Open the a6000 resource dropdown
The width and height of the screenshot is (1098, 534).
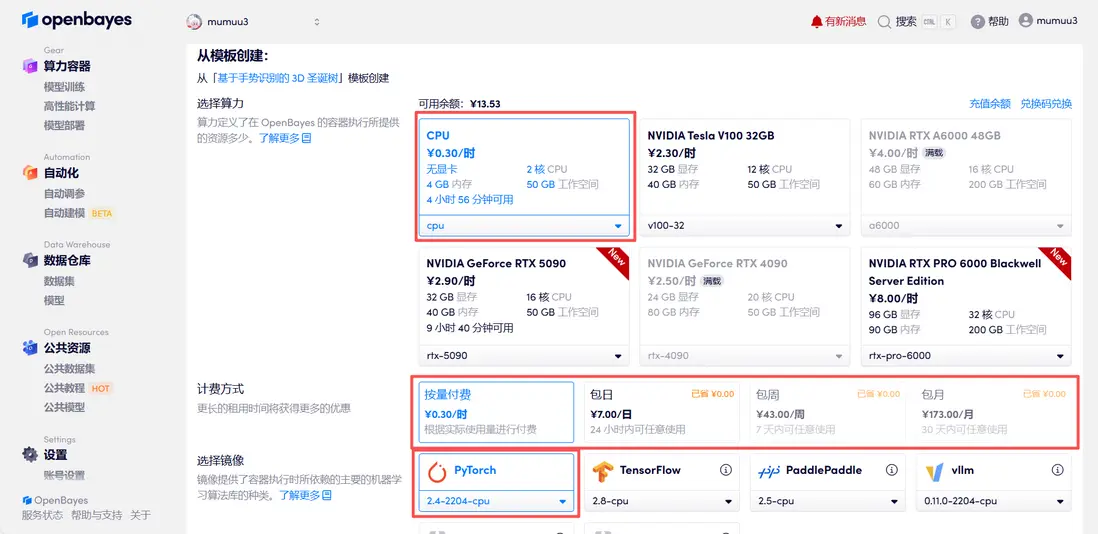[x=966, y=226]
